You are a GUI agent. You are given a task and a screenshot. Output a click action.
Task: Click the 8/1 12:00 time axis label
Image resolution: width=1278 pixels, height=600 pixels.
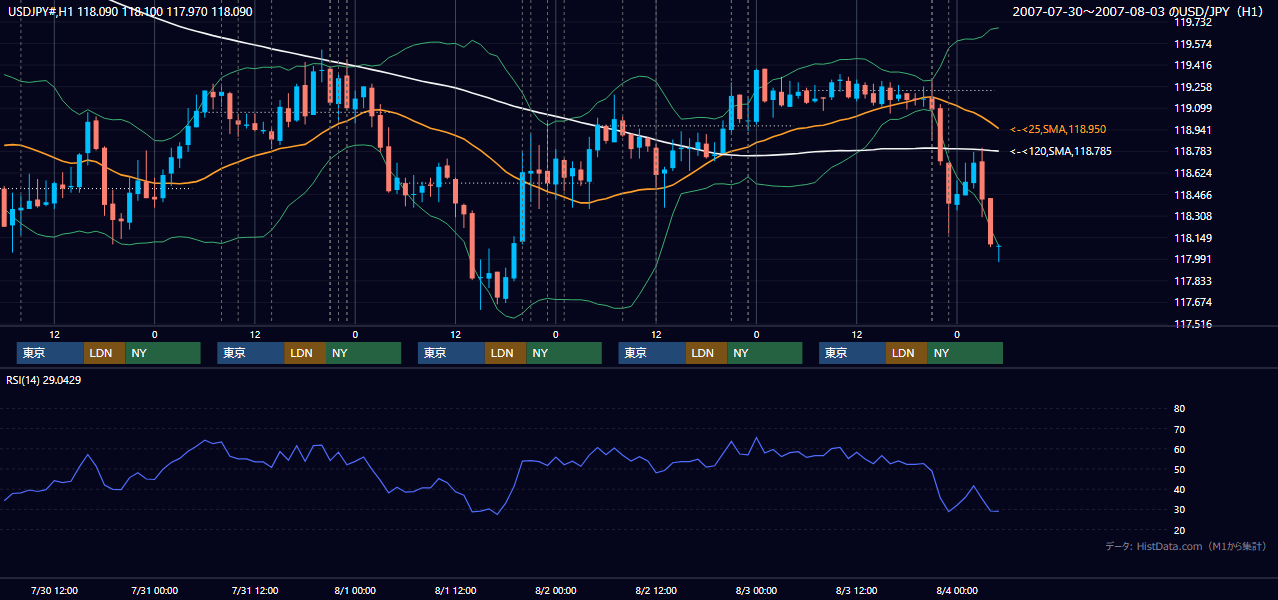(455, 590)
